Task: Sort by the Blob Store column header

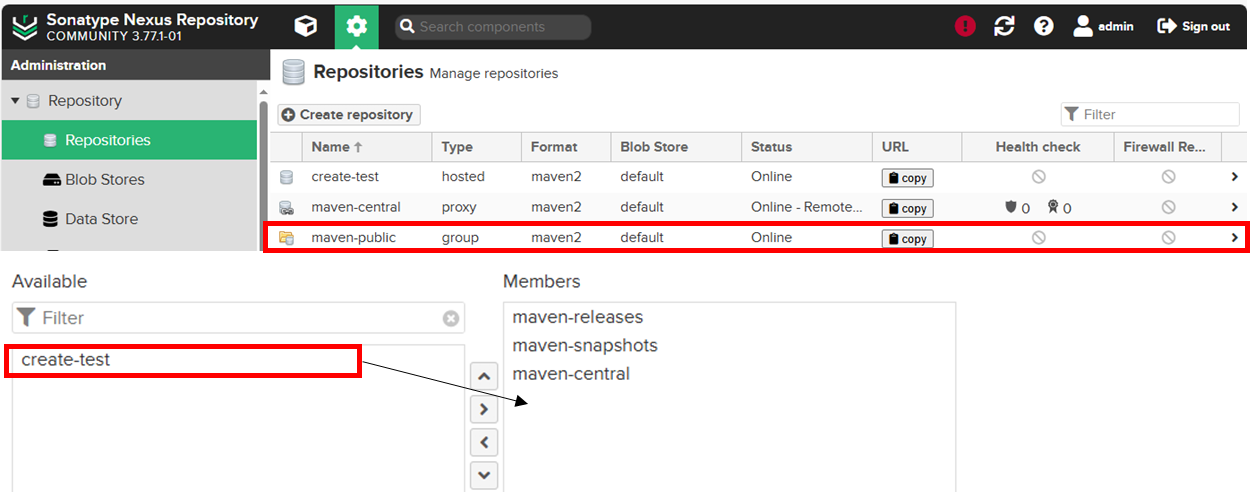Action: (676, 147)
